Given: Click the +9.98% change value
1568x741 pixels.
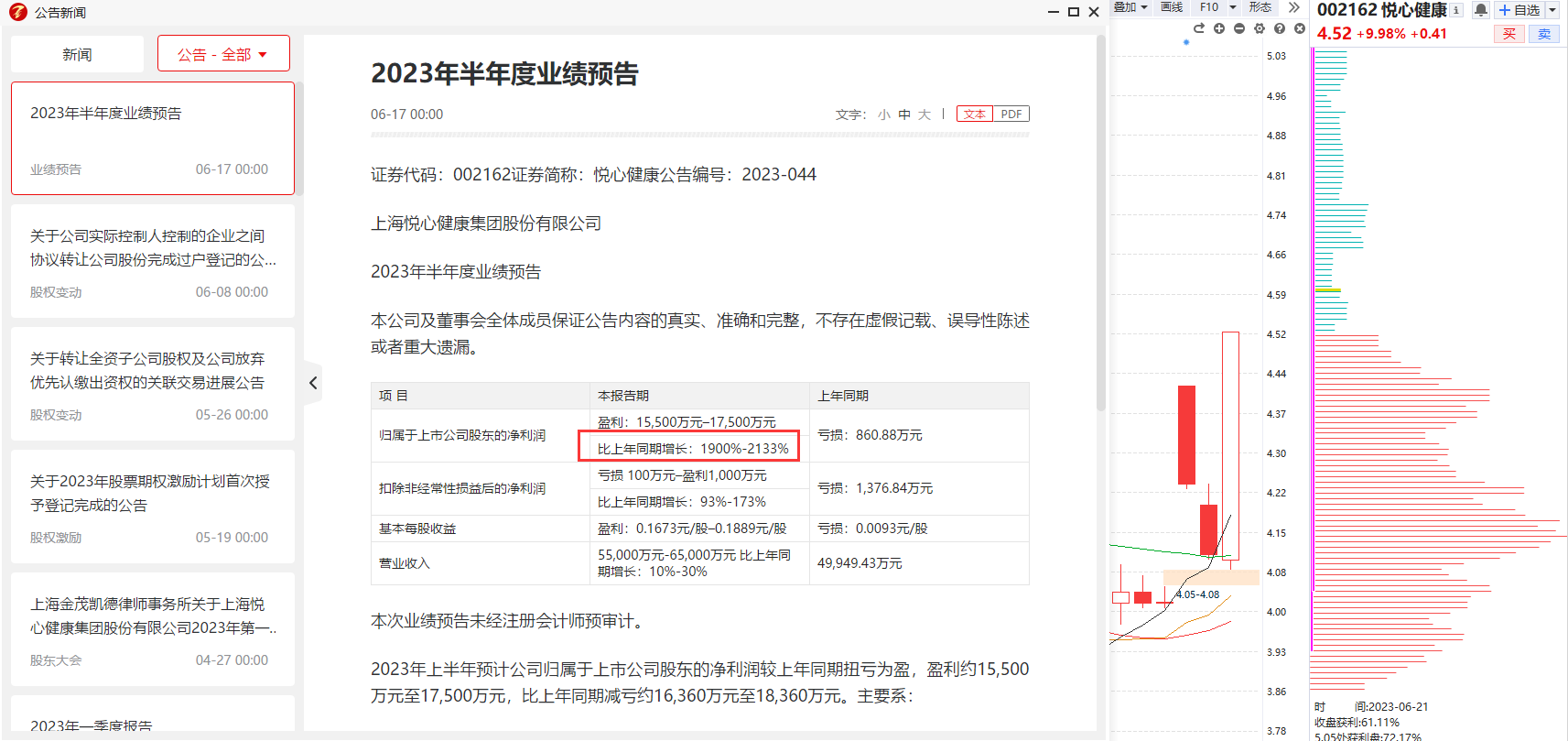Looking at the screenshot, I should click(1381, 34).
